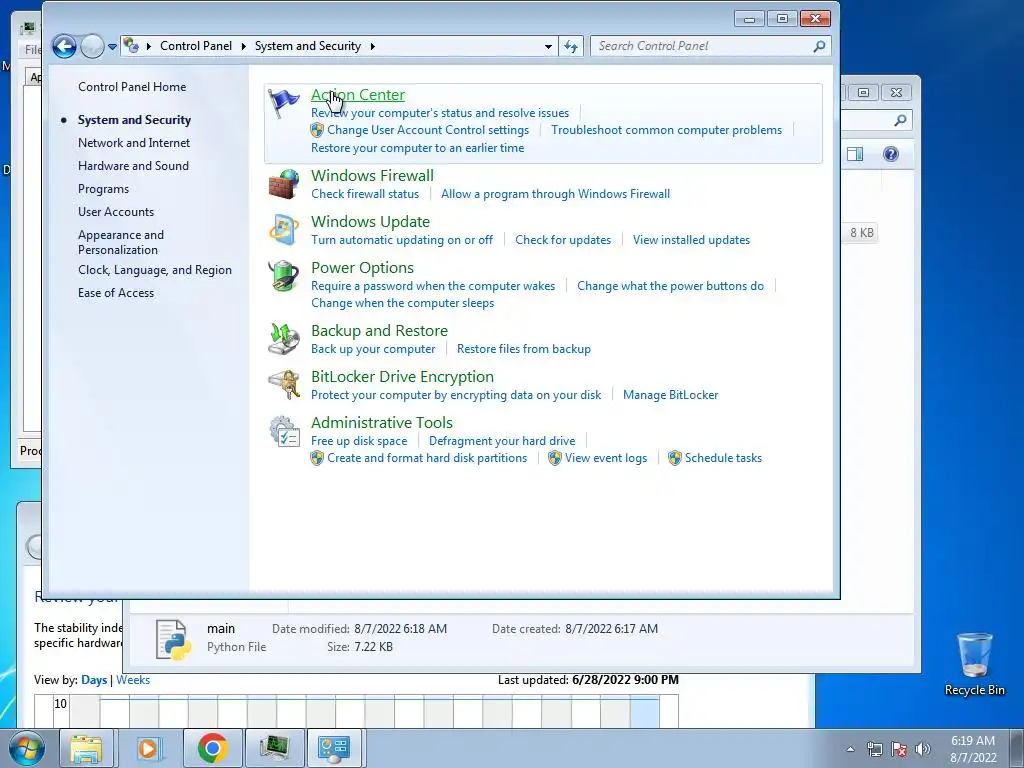1024x768 pixels.
Task: Open Windows Explorer from the taskbar
Action: pyautogui.click(x=86, y=749)
